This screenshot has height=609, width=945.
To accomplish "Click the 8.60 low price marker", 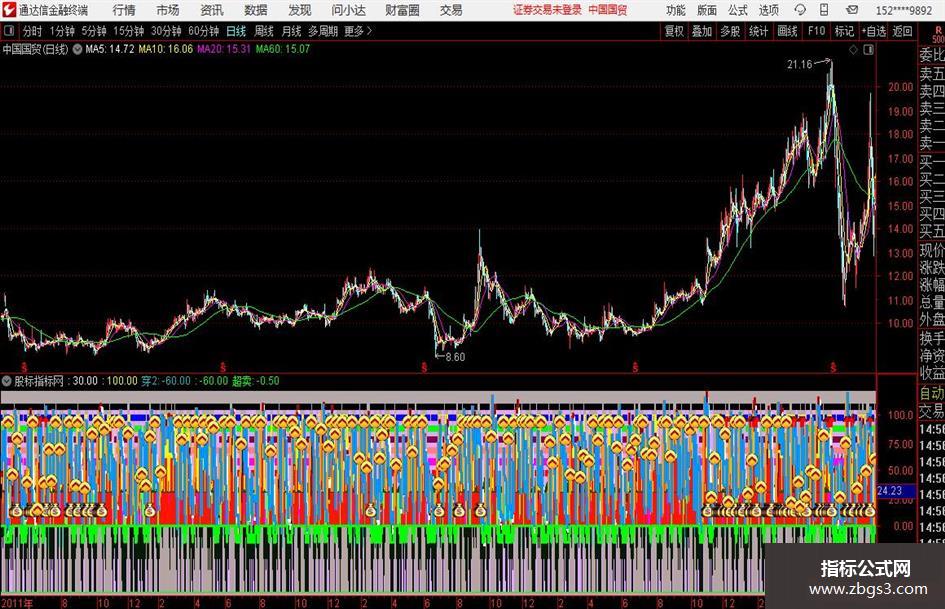I will tap(455, 357).
